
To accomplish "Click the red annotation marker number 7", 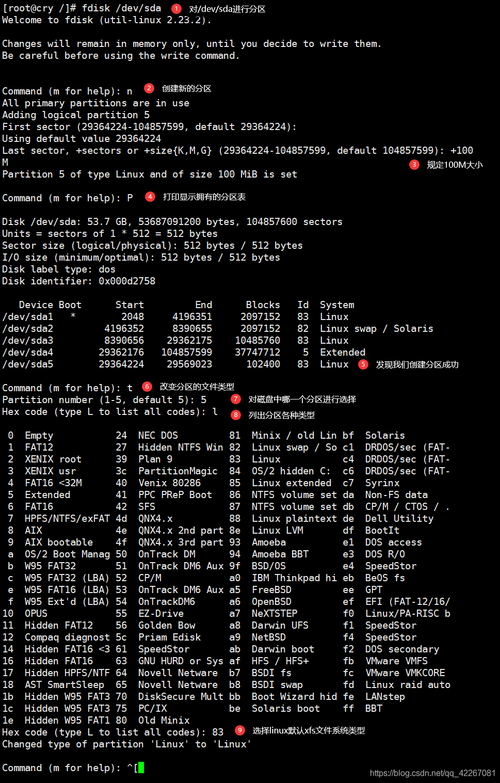I will tap(236, 399).
